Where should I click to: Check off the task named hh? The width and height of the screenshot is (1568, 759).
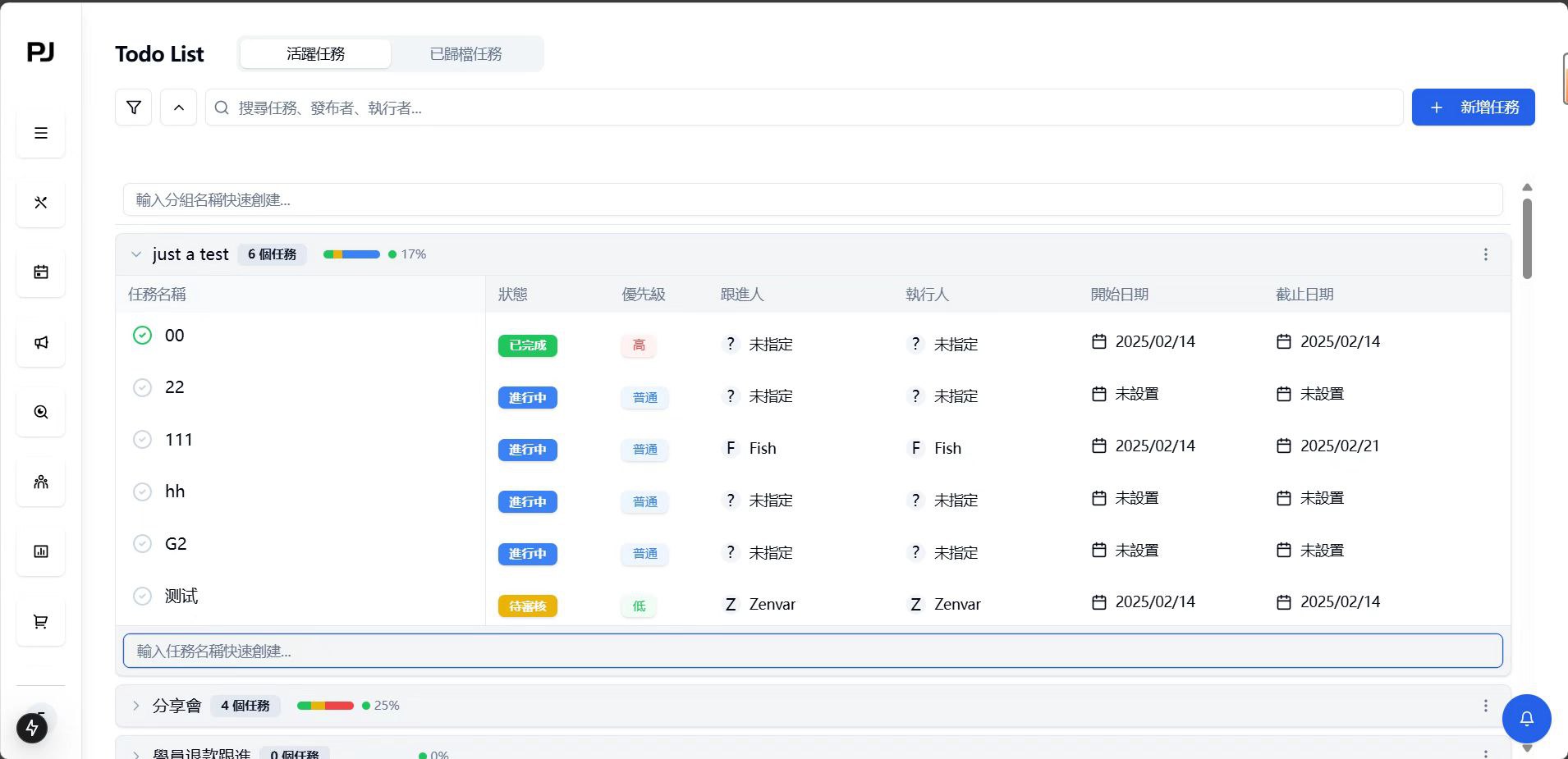point(142,492)
